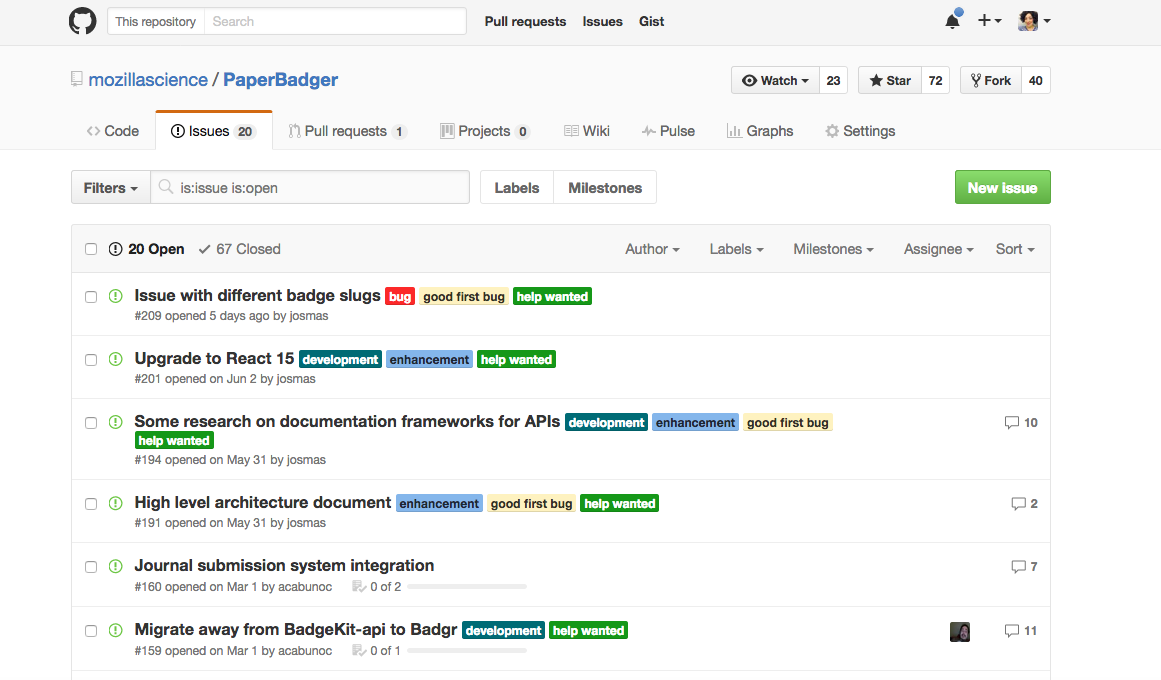Go to GitHub home via Octocat logo
Image resolution: width=1161 pixels, height=680 pixels.
[x=82, y=21]
